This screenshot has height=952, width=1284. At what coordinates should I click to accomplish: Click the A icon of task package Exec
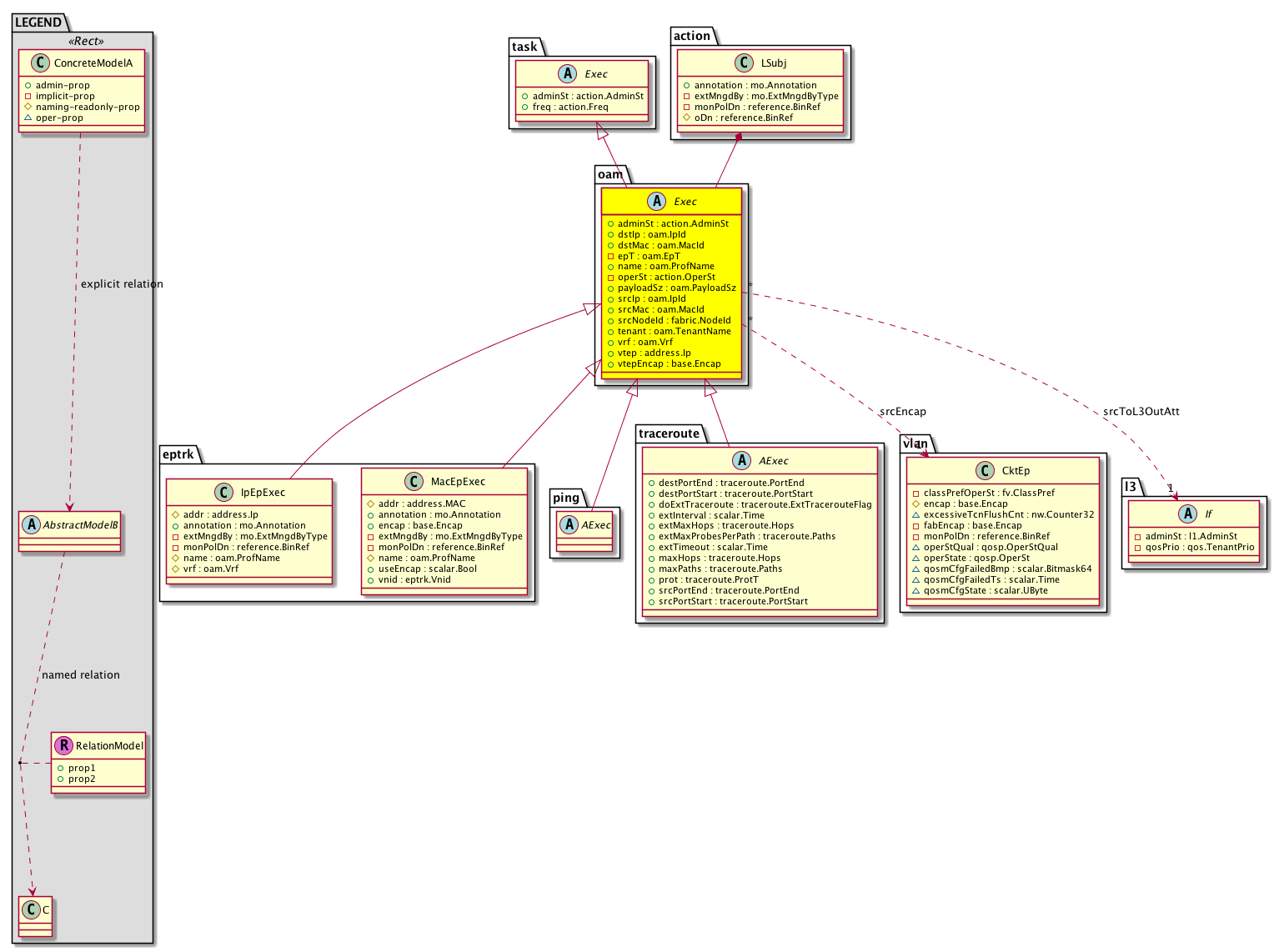pos(568,74)
